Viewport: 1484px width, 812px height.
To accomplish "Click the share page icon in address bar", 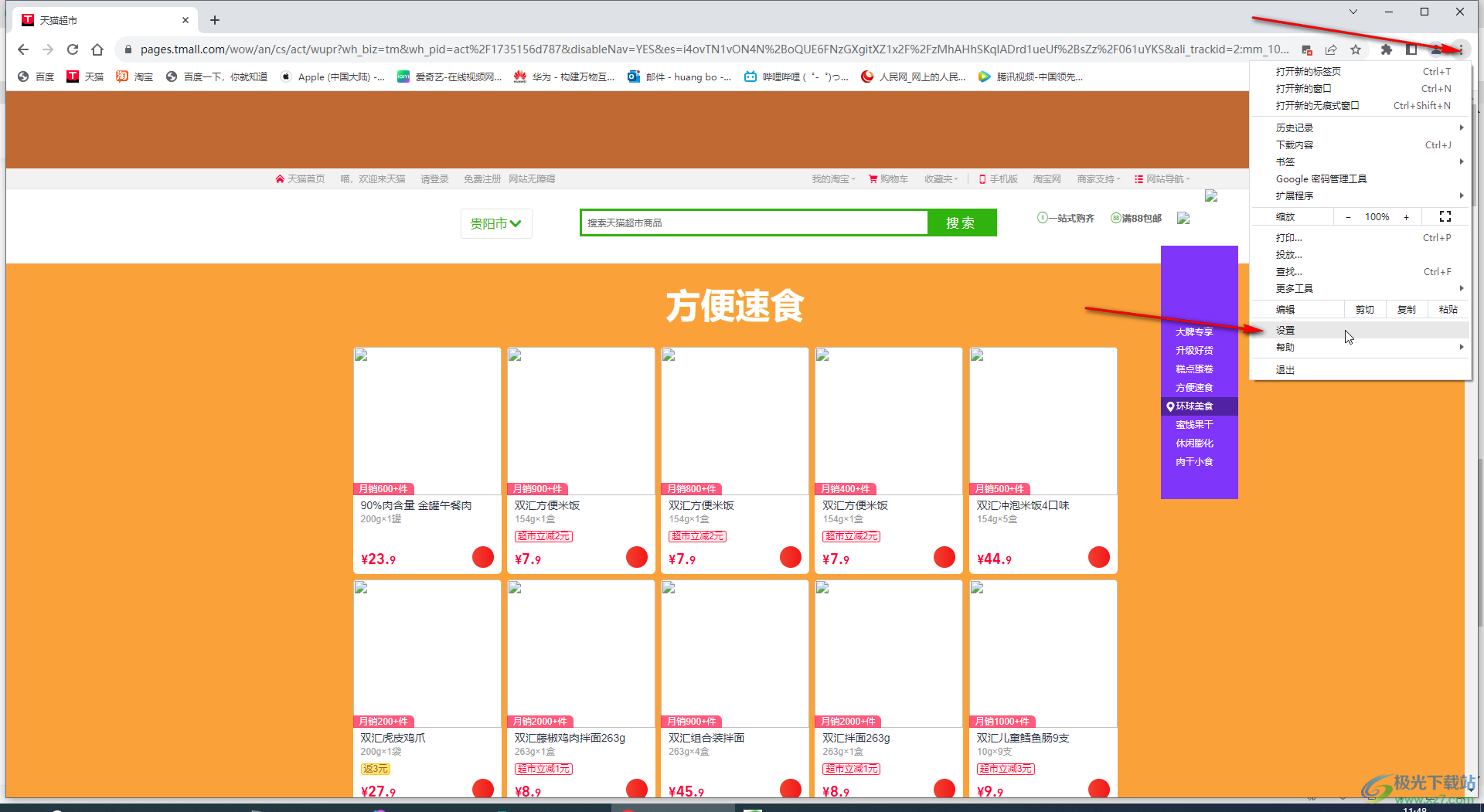I will coord(1331,49).
